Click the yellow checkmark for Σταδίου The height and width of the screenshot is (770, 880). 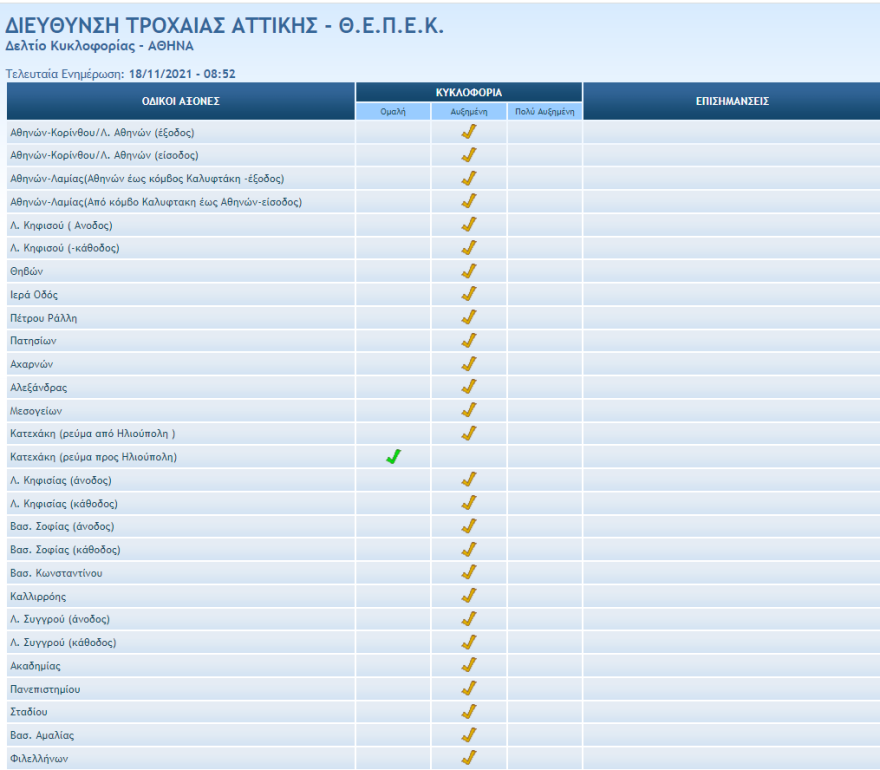click(x=468, y=711)
